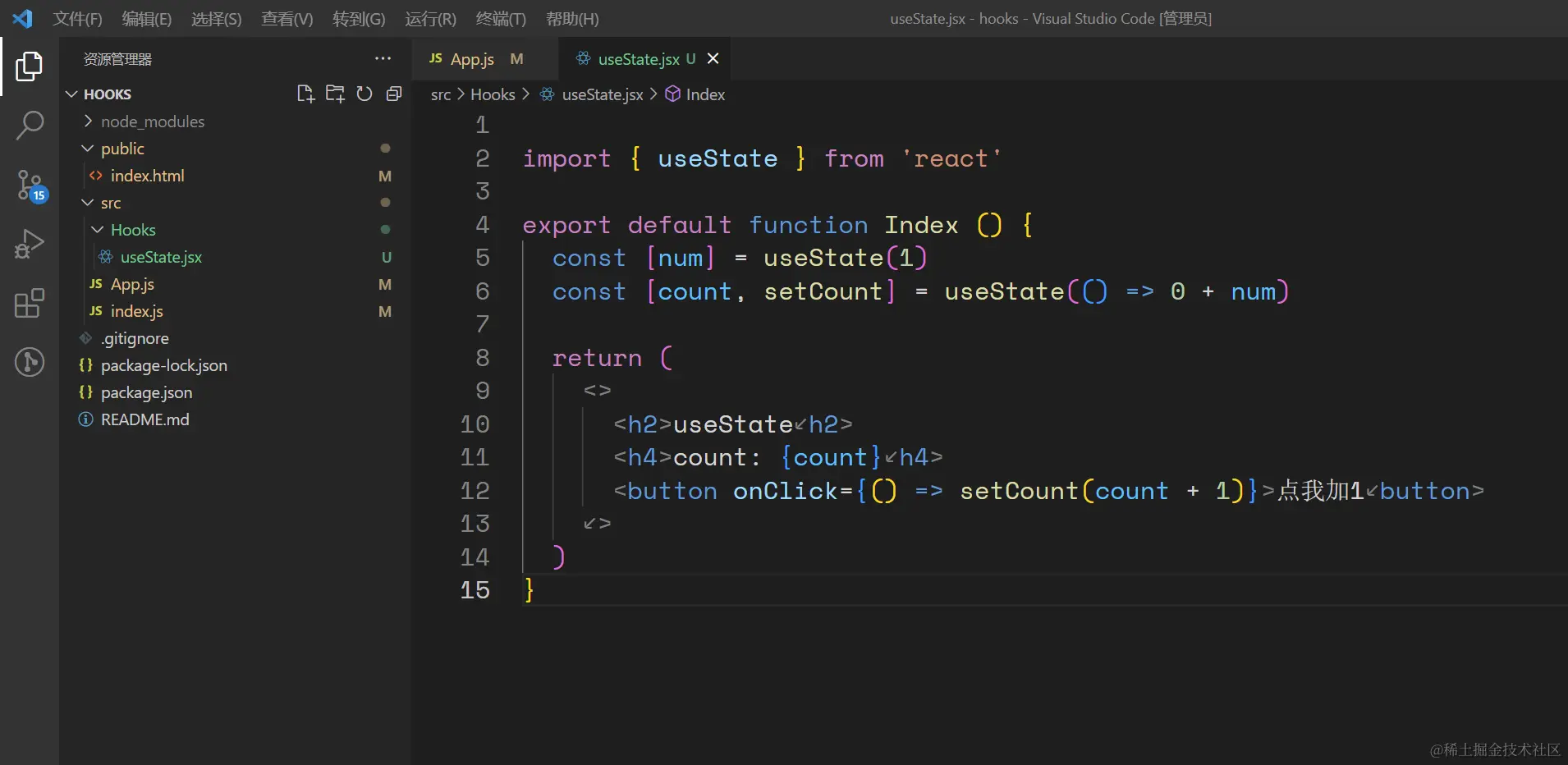Switch to the App.js editor tab

click(486, 58)
